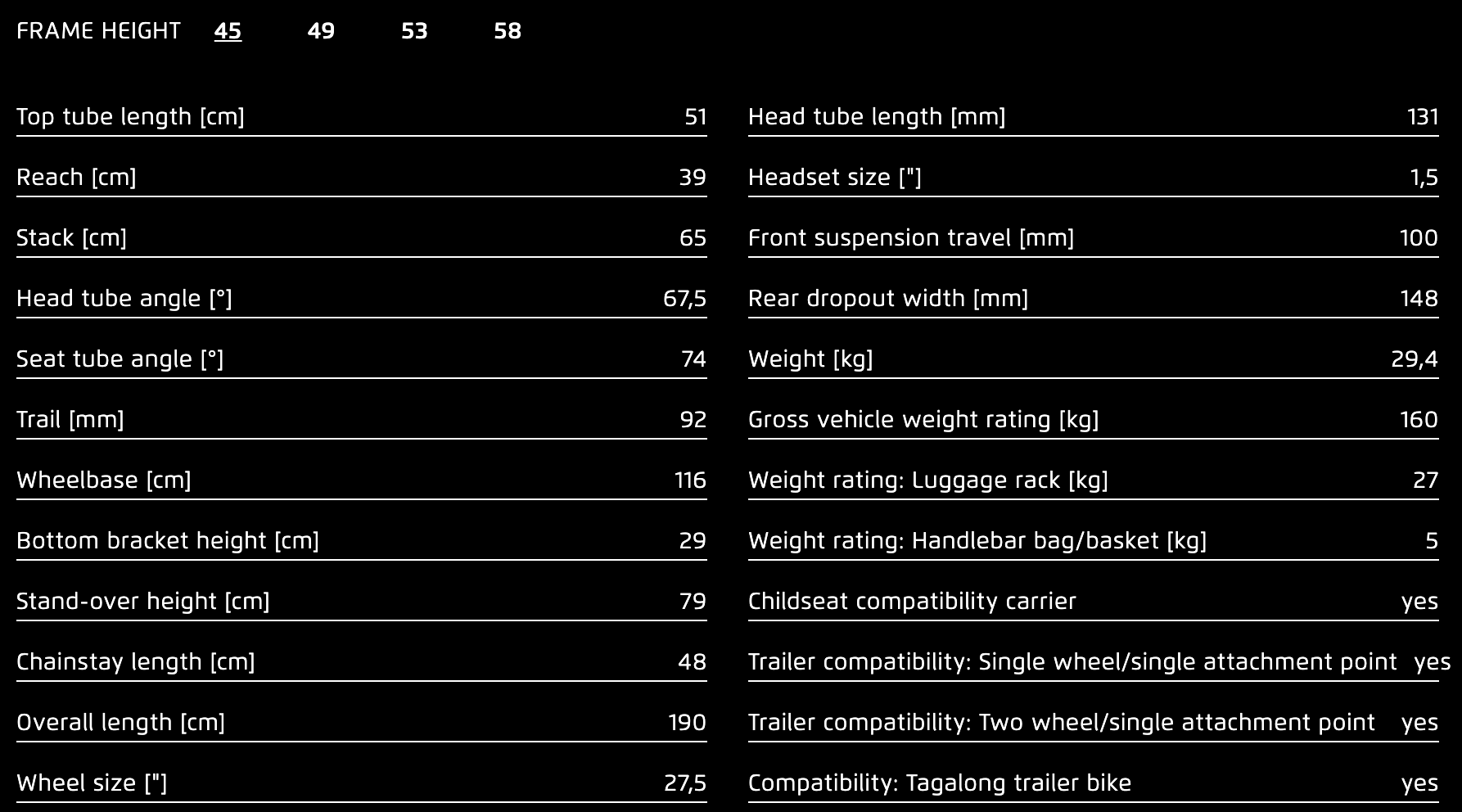The width and height of the screenshot is (1462, 812).
Task: Click the Wheel size row label
Action: click(x=92, y=783)
